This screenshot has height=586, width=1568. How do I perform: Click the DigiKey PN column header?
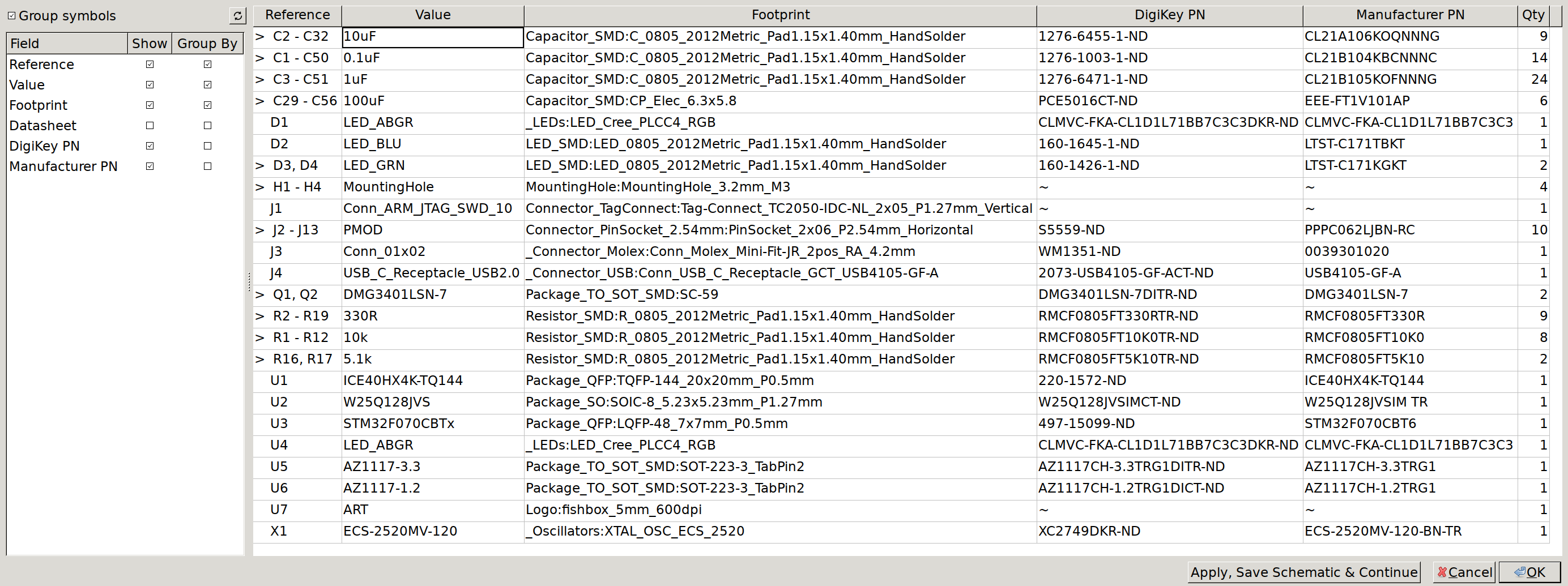coord(1169,15)
